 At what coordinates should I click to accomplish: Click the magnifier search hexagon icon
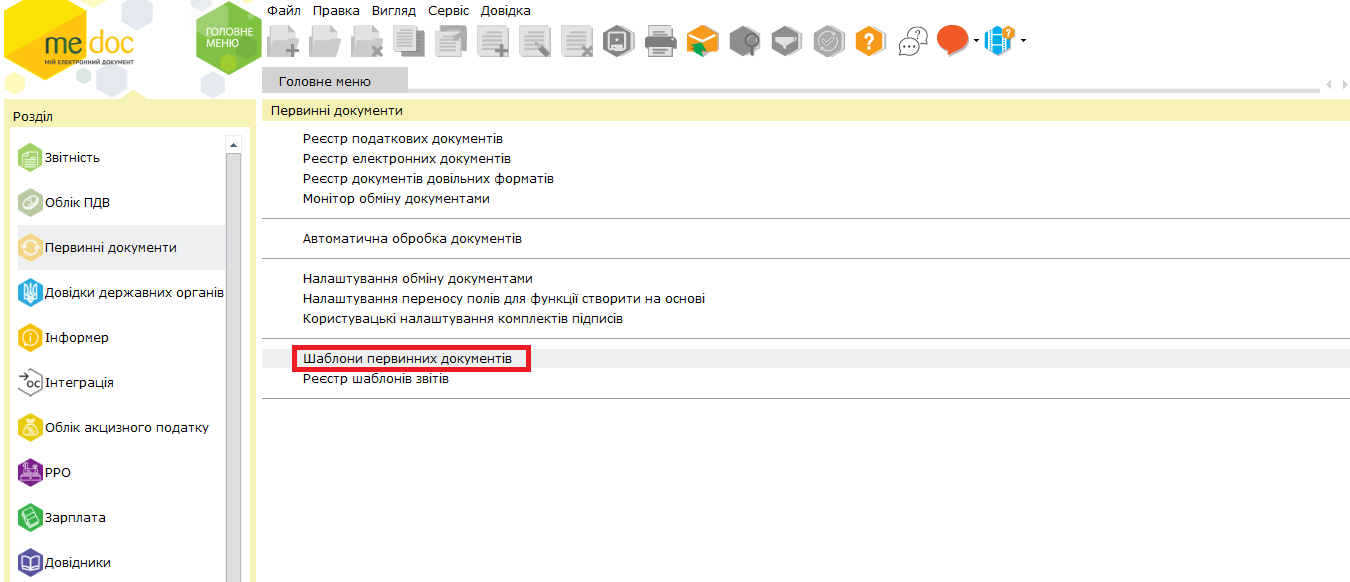coord(745,41)
